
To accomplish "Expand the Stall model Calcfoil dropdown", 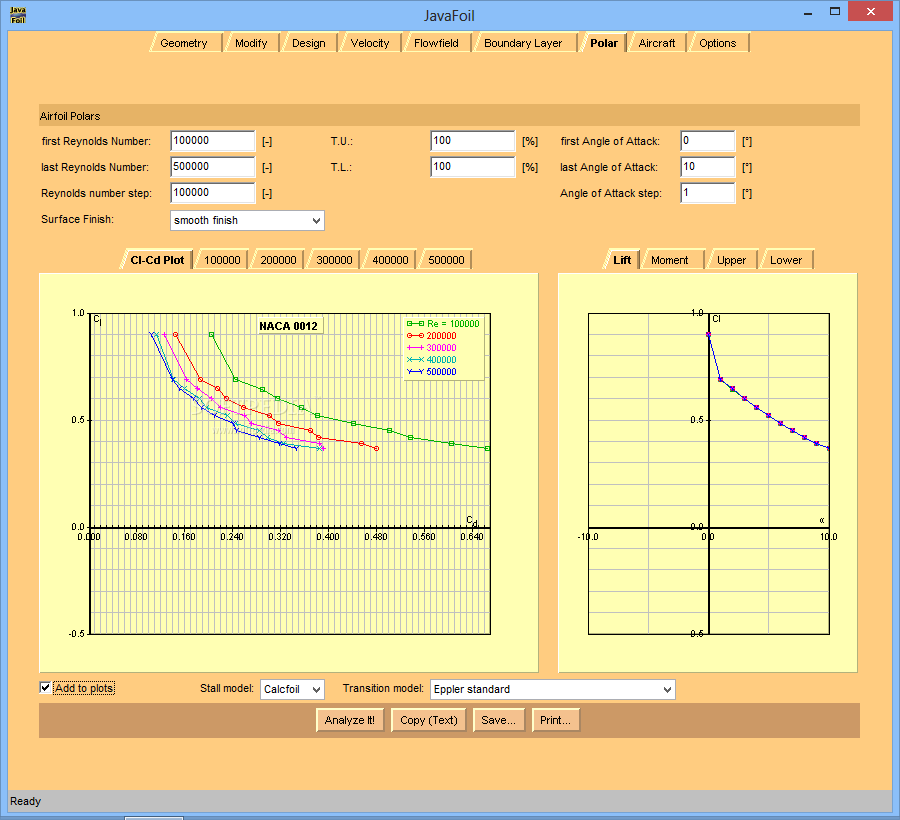I will pos(292,689).
